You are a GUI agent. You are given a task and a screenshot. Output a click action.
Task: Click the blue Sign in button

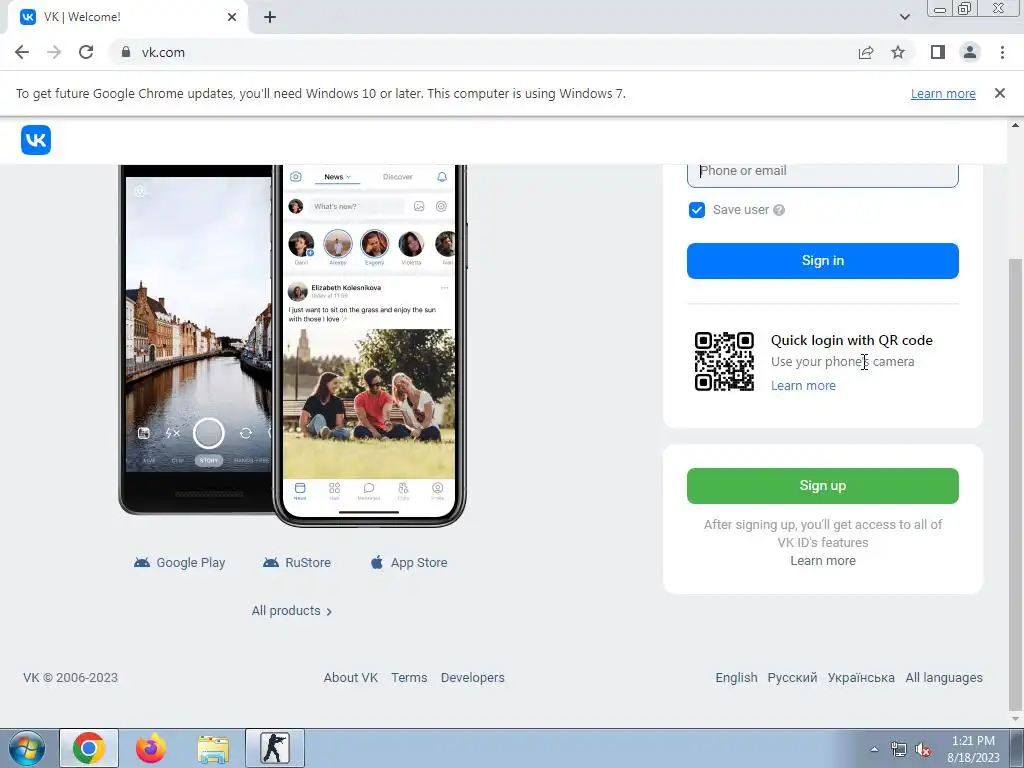823,261
